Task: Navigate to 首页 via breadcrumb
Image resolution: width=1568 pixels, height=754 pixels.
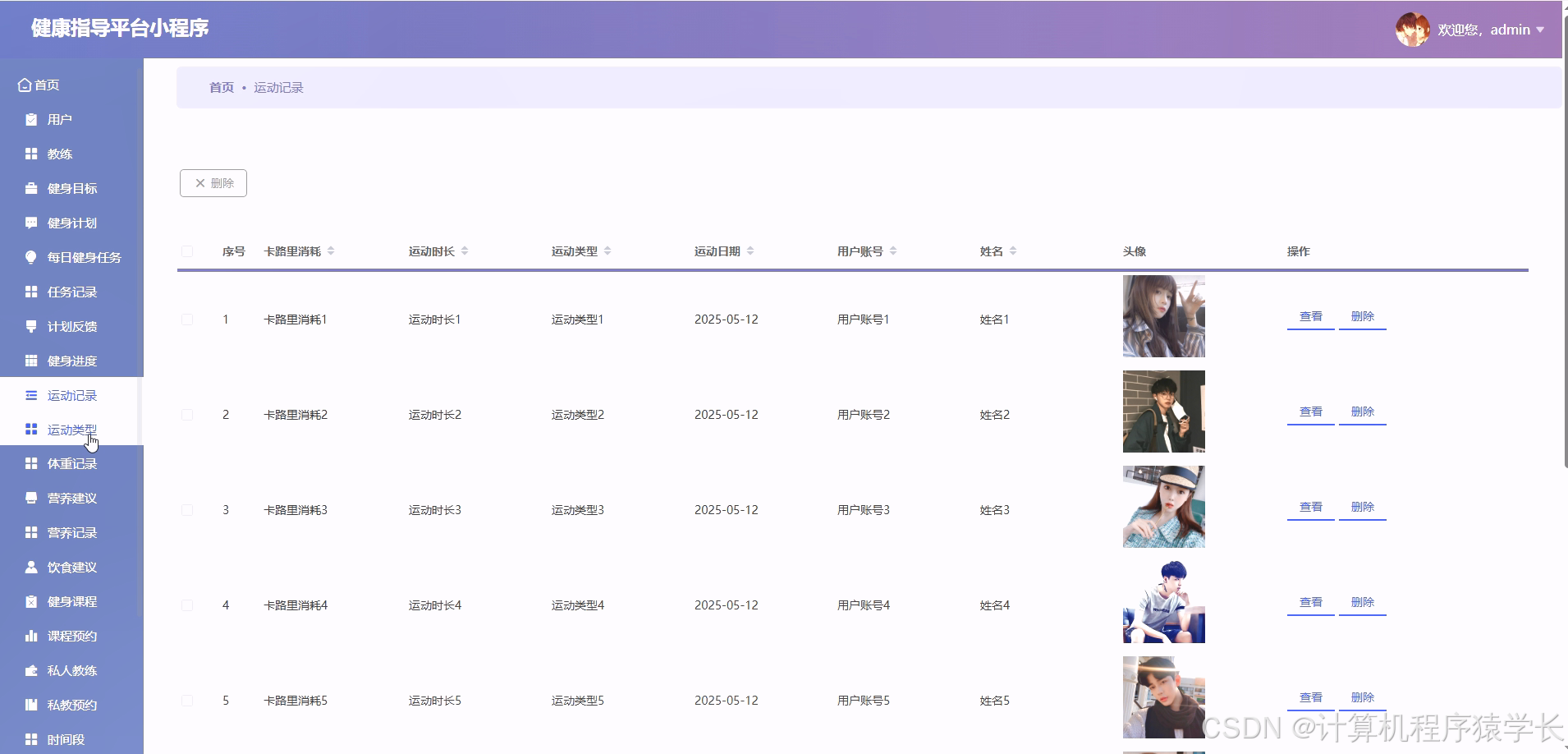Action: tap(221, 87)
